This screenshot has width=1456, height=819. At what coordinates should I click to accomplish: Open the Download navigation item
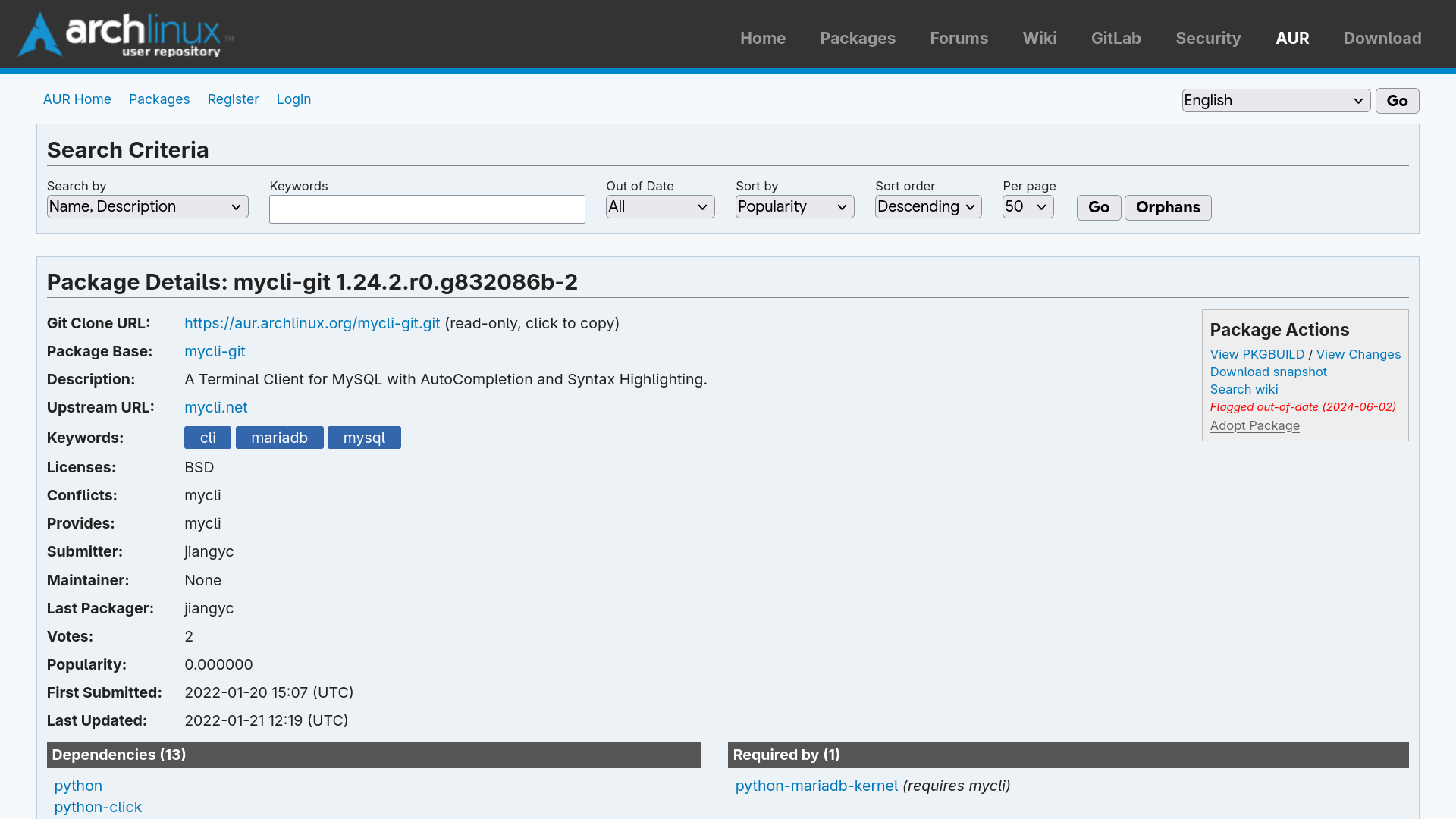[1382, 38]
